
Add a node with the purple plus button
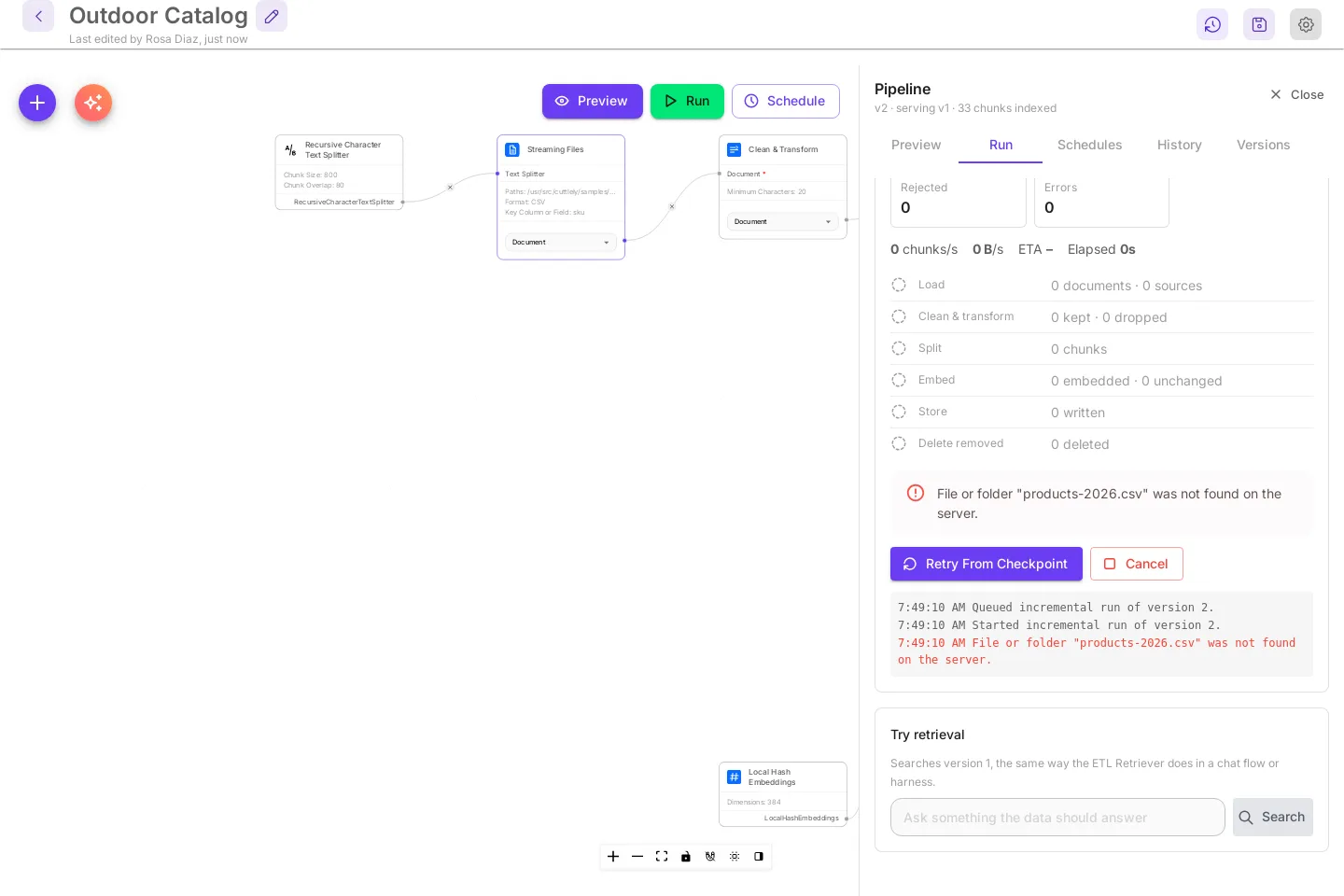[x=37, y=103]
